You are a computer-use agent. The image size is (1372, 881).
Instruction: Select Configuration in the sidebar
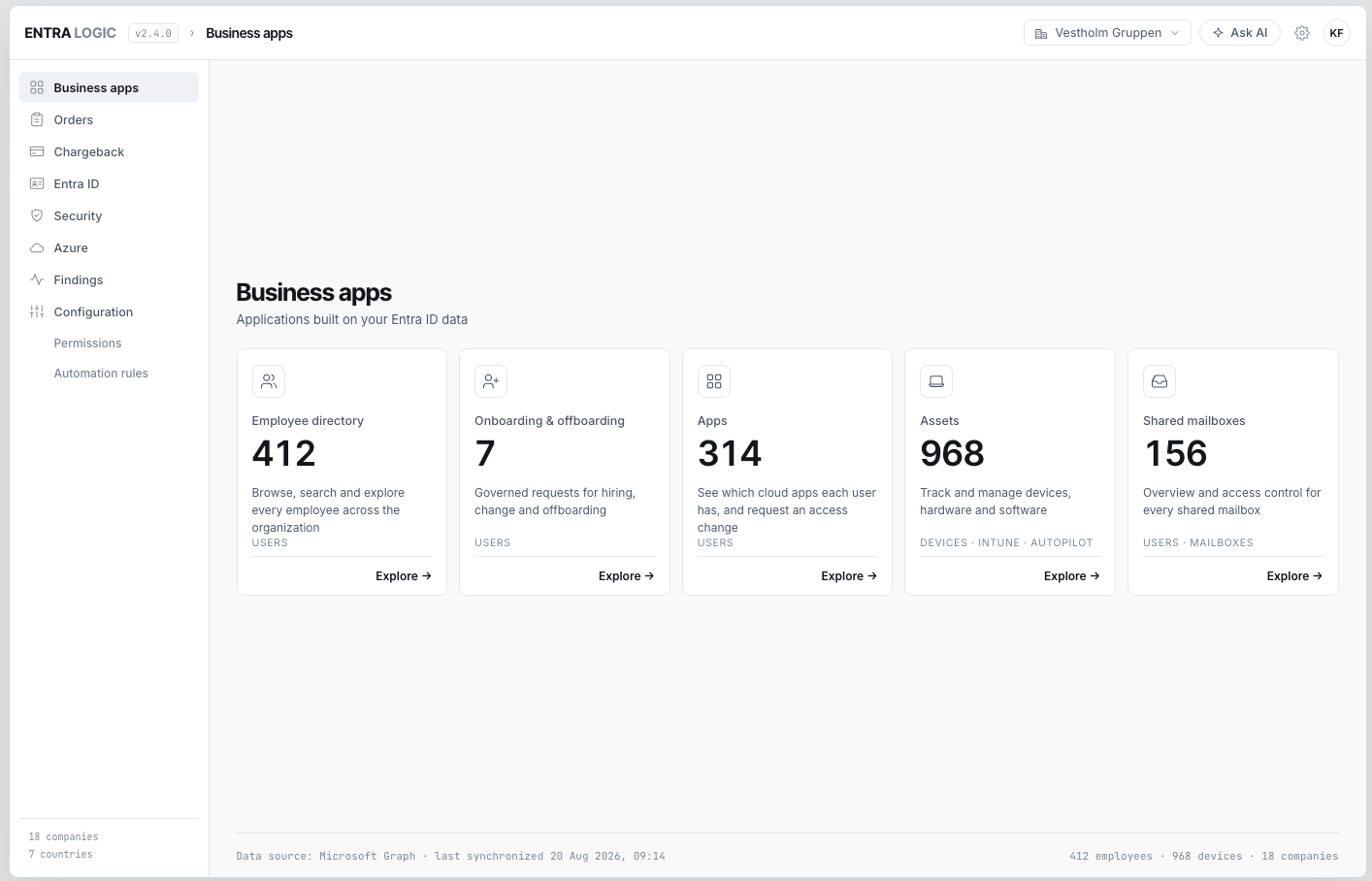click(x=109, y=311)
